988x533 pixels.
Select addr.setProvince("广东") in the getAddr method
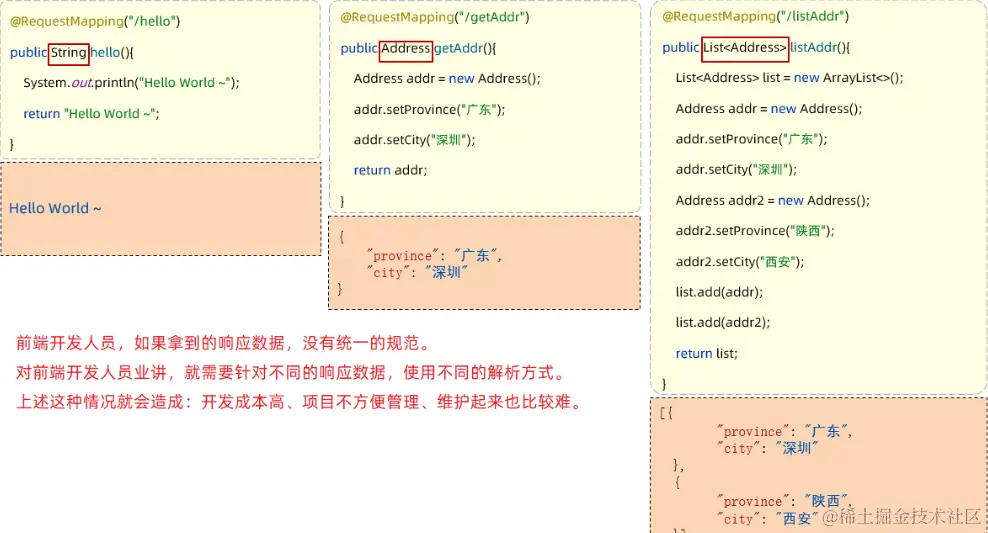pos(429,110)
